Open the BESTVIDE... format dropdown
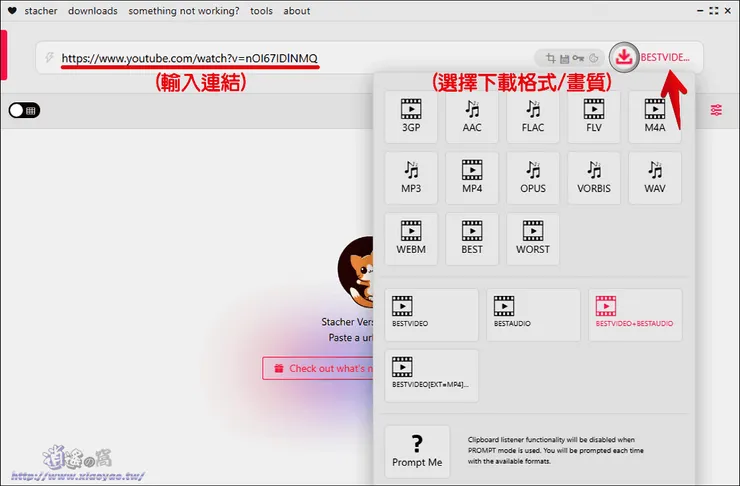The width and height of the screenshot is (740, 486). tap(665, 58)
